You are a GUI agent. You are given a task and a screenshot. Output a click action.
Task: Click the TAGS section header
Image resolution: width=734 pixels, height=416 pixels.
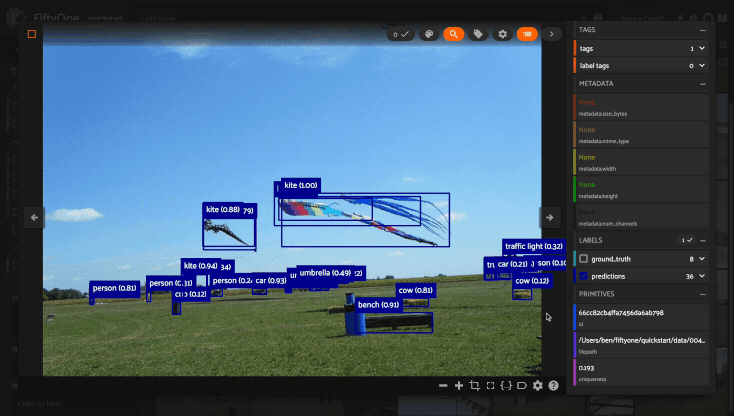click(587, 30)
